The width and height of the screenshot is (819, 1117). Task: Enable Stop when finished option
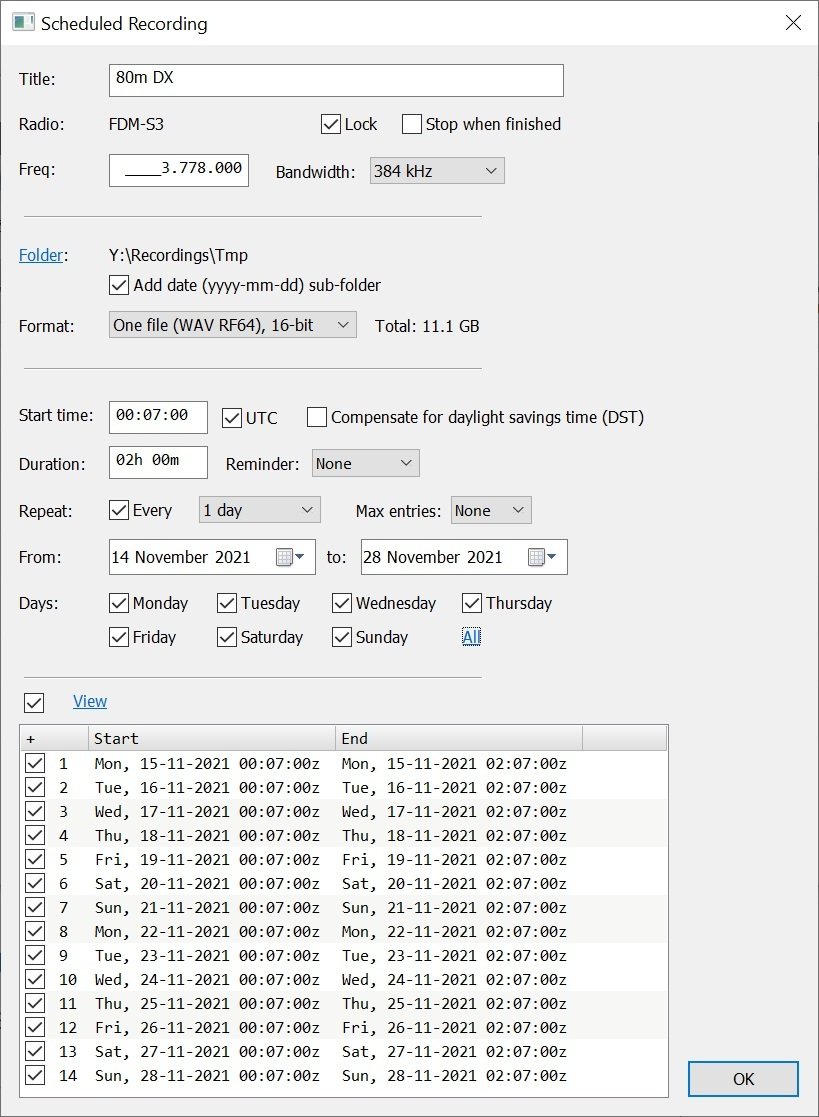(412, 124)
